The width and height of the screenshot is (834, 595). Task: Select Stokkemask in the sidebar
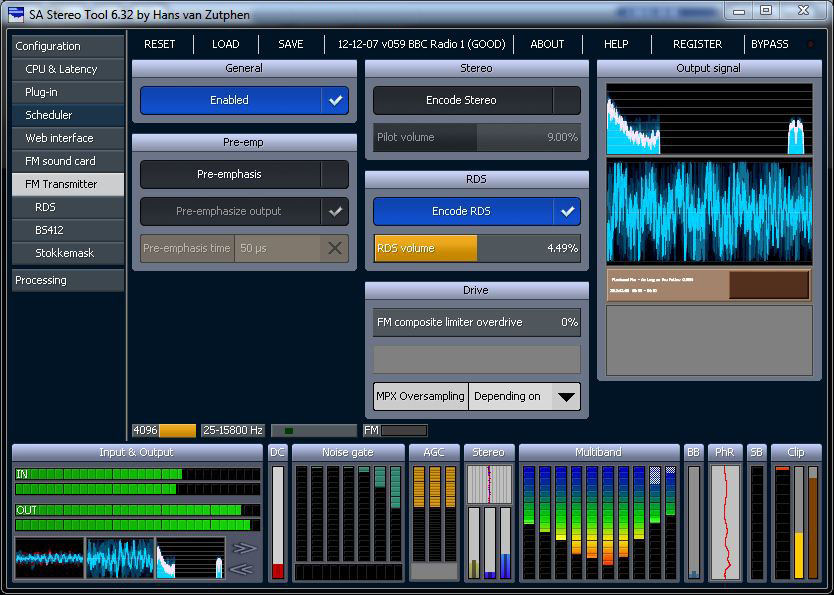(x=68, y=253)
